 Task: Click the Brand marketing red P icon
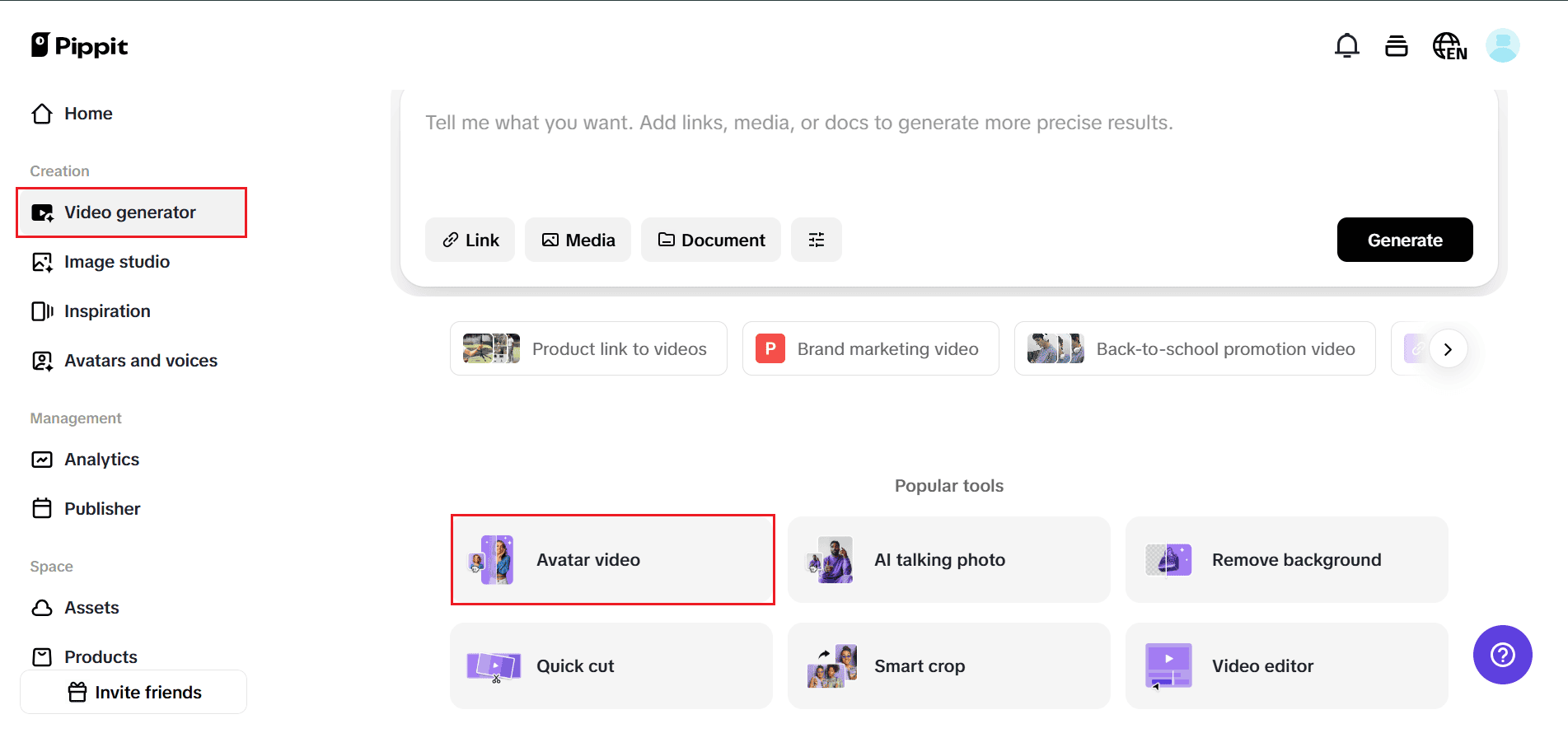pyautogui.click(x=770, y=348)
